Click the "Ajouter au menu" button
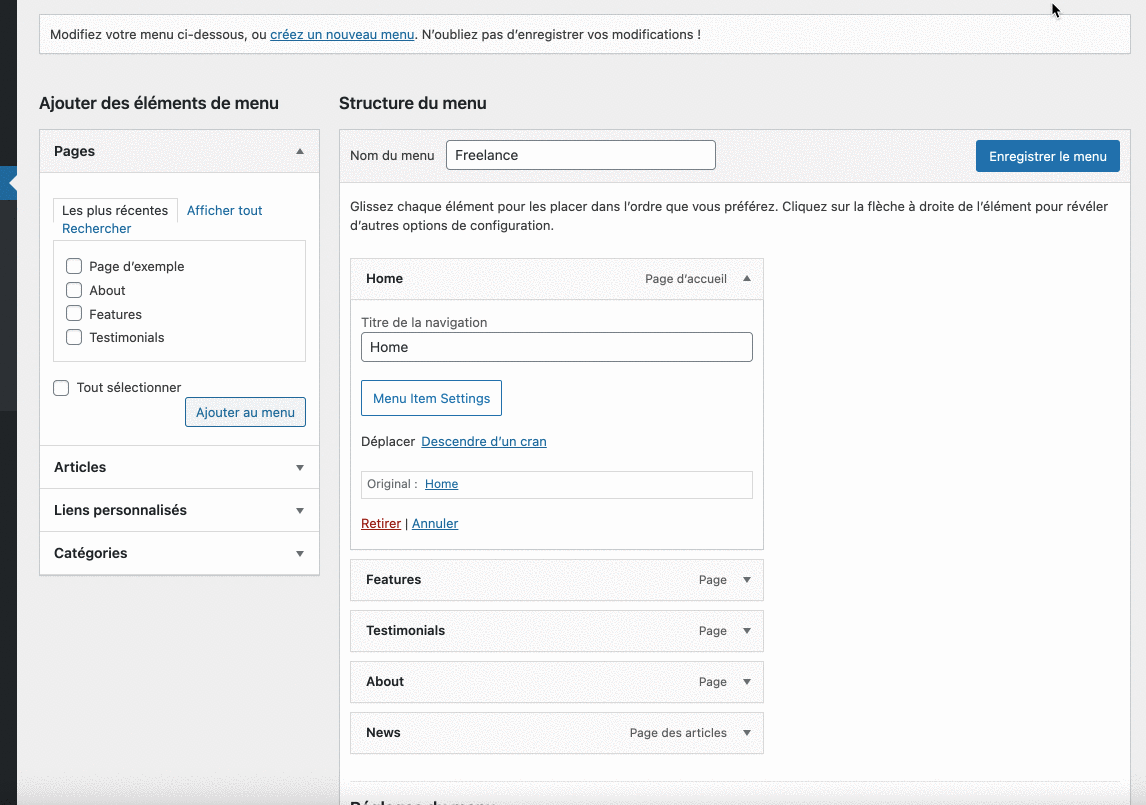This screenshot has width=1146, height=805. [x=245, y=411]
